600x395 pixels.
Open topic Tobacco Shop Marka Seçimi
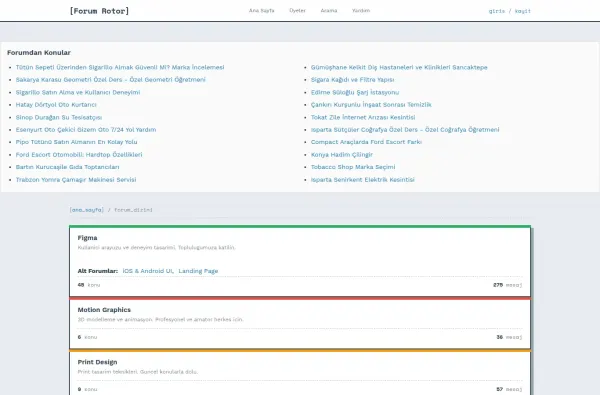[353, 167]
